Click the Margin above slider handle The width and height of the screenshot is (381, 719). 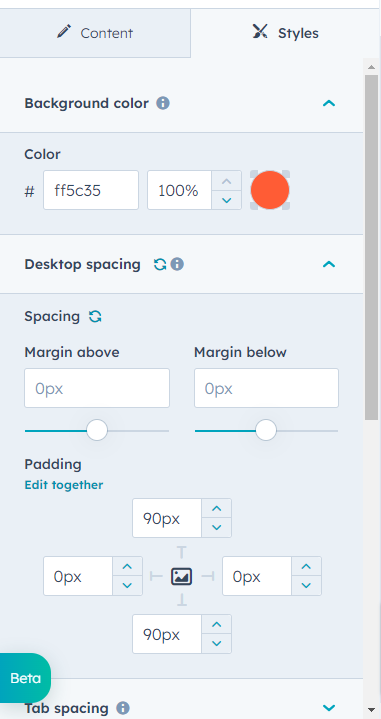97,431
